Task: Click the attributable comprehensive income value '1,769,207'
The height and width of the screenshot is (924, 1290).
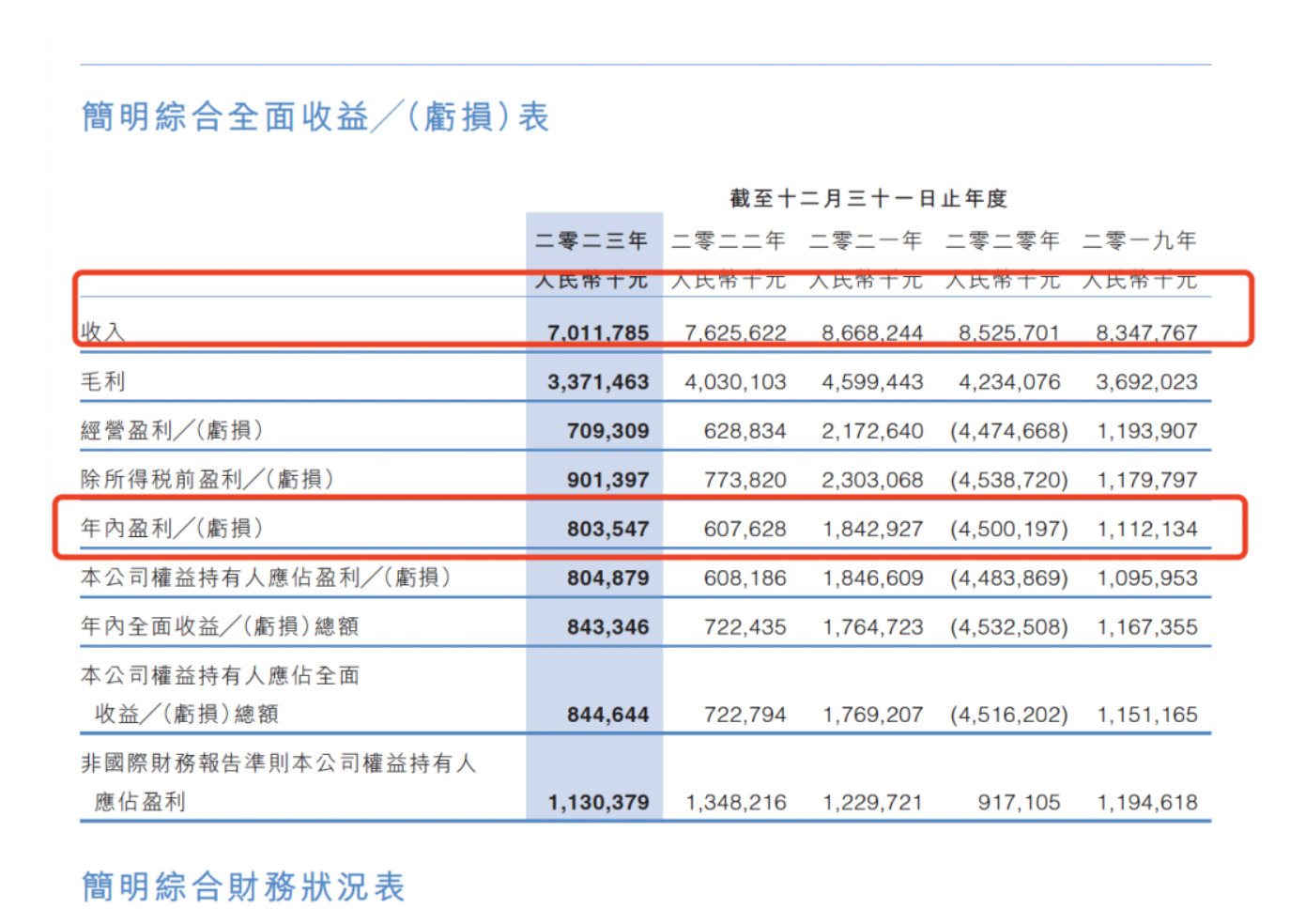Action: 873,715
